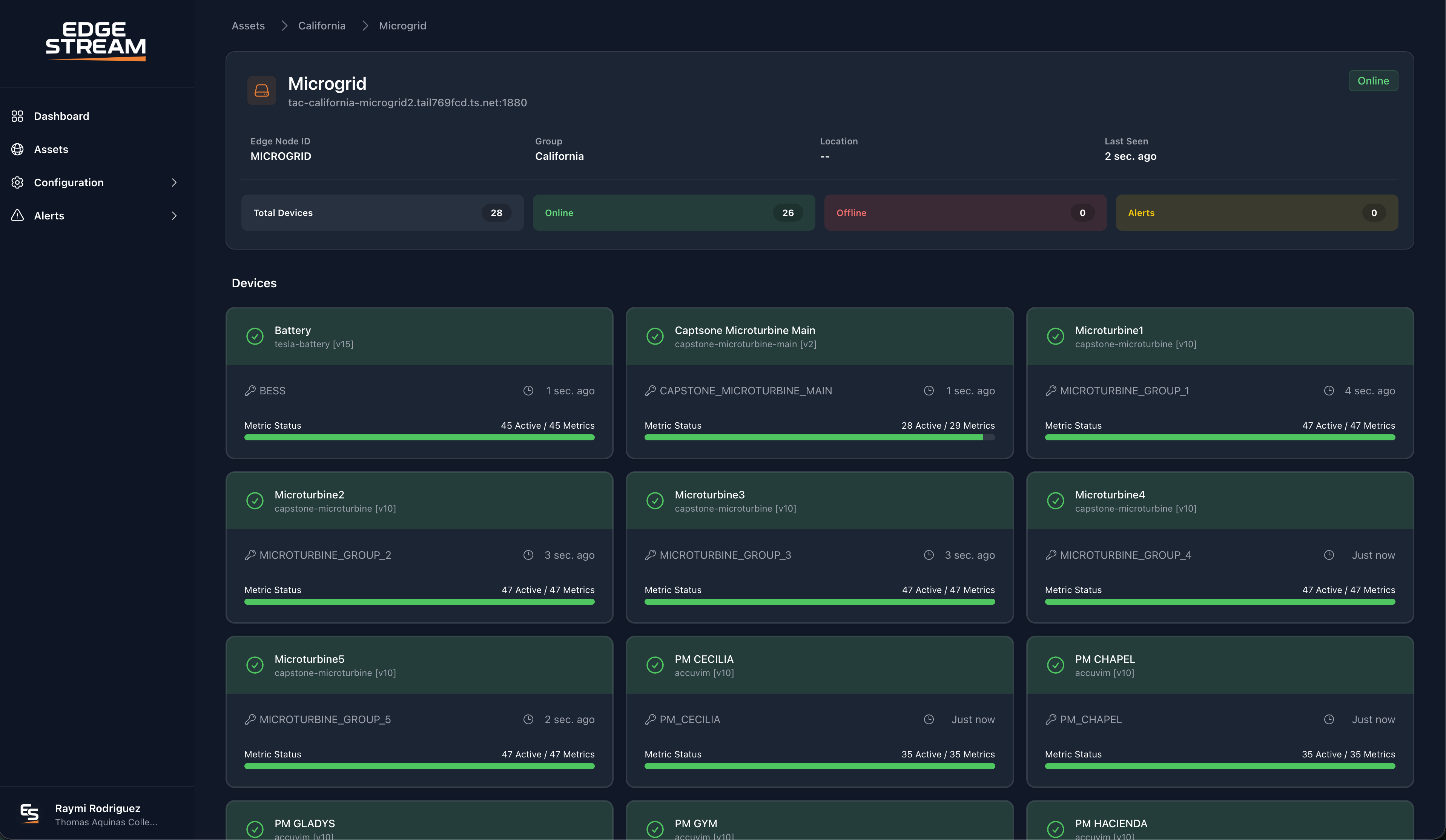The height and width of the screenshot is (840, 1446).
Task: Click Captsone Microturbine Main status check icon
Action: click(x=655, y=336)
